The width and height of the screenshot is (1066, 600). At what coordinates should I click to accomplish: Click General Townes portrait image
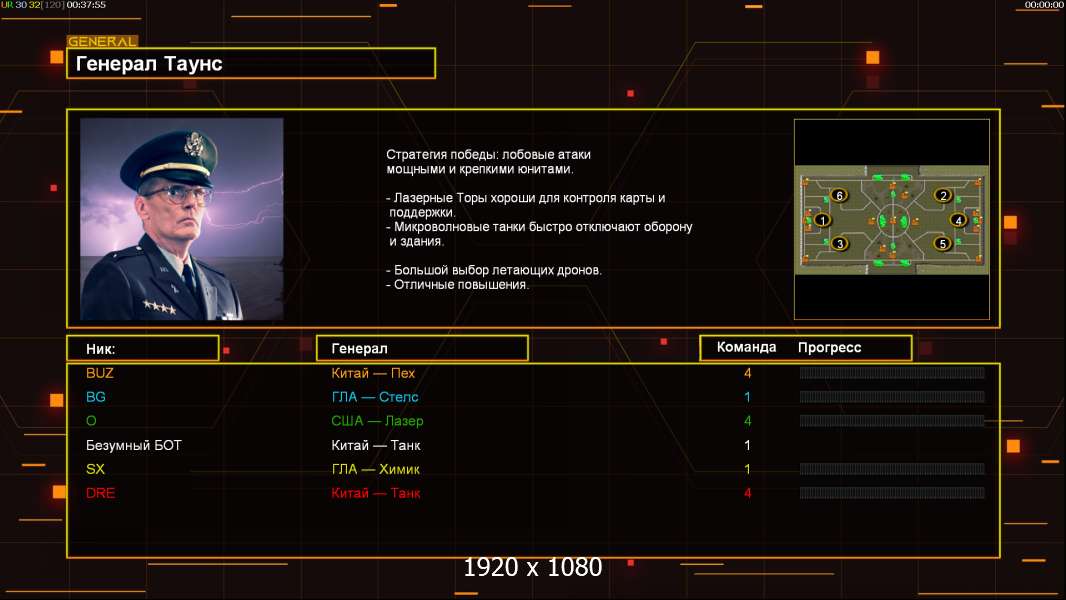point(182,219)
